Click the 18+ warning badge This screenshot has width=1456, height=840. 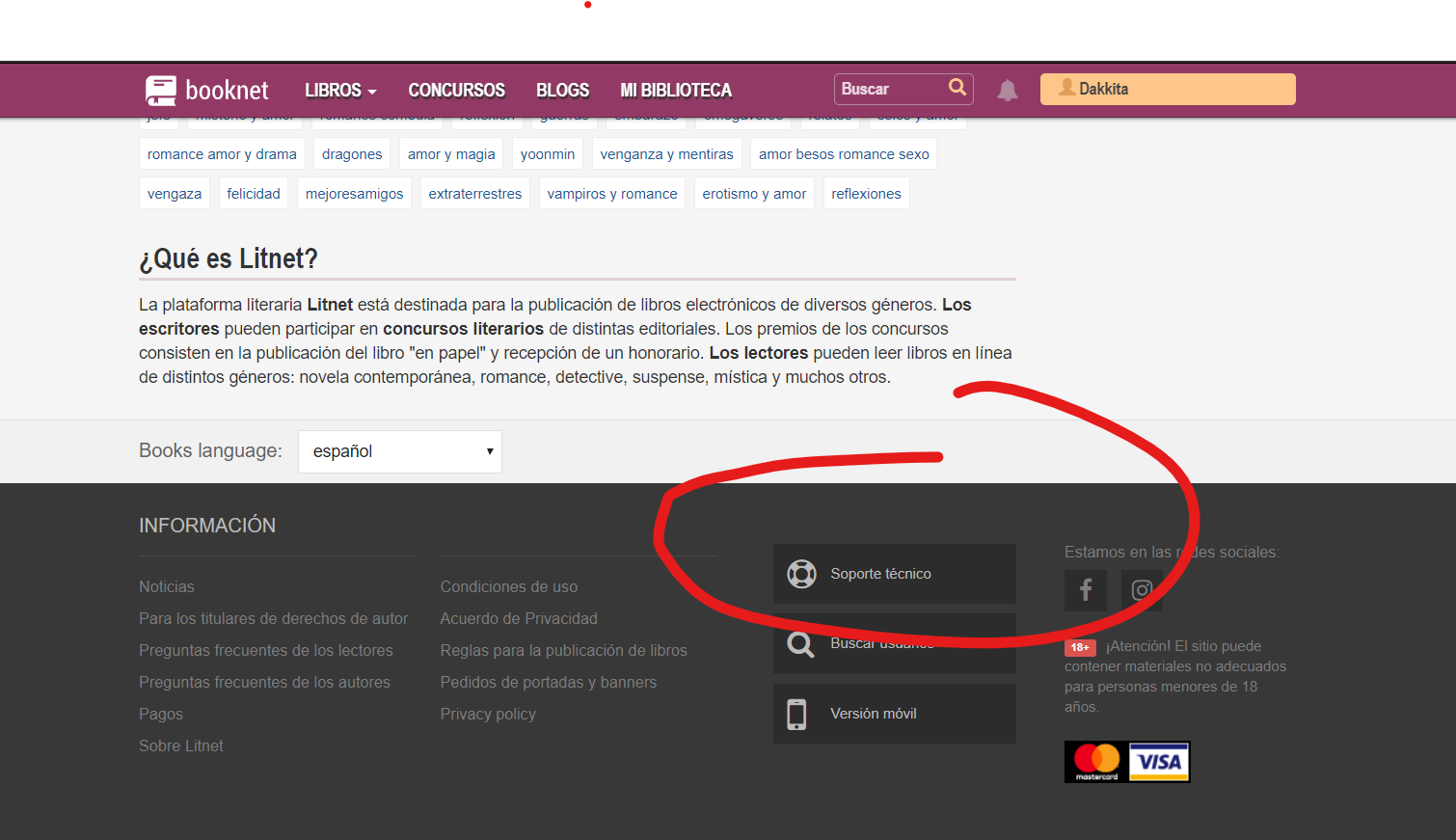coord(1080,647)
